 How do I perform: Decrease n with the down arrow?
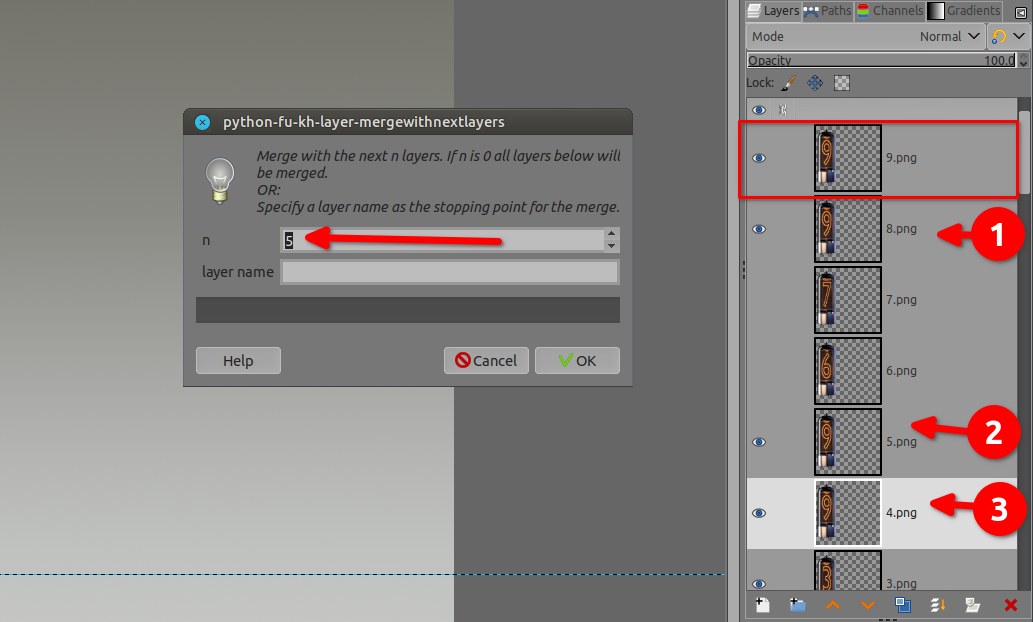pos(611,246)
